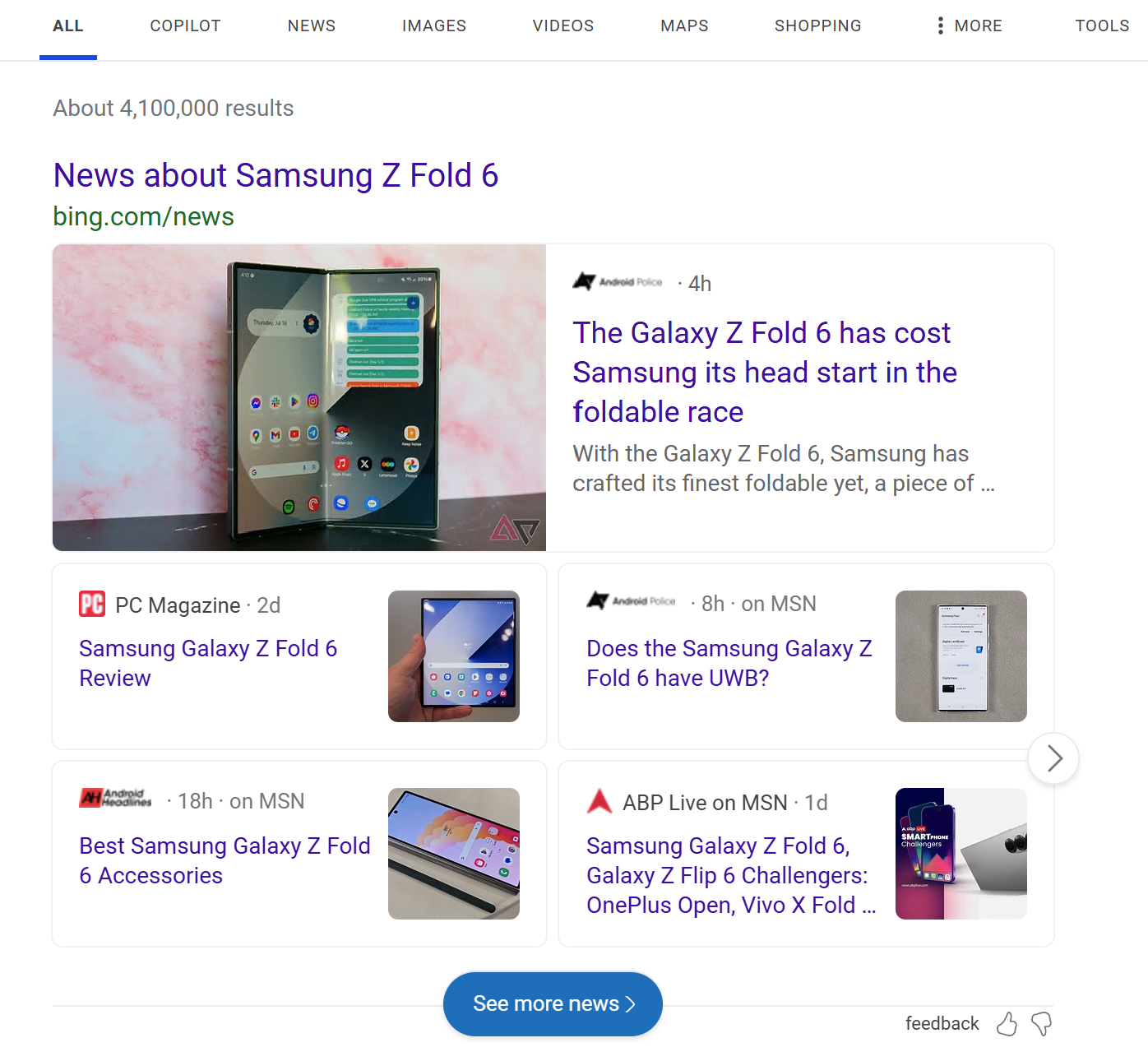Click the See more news button

553,1004
